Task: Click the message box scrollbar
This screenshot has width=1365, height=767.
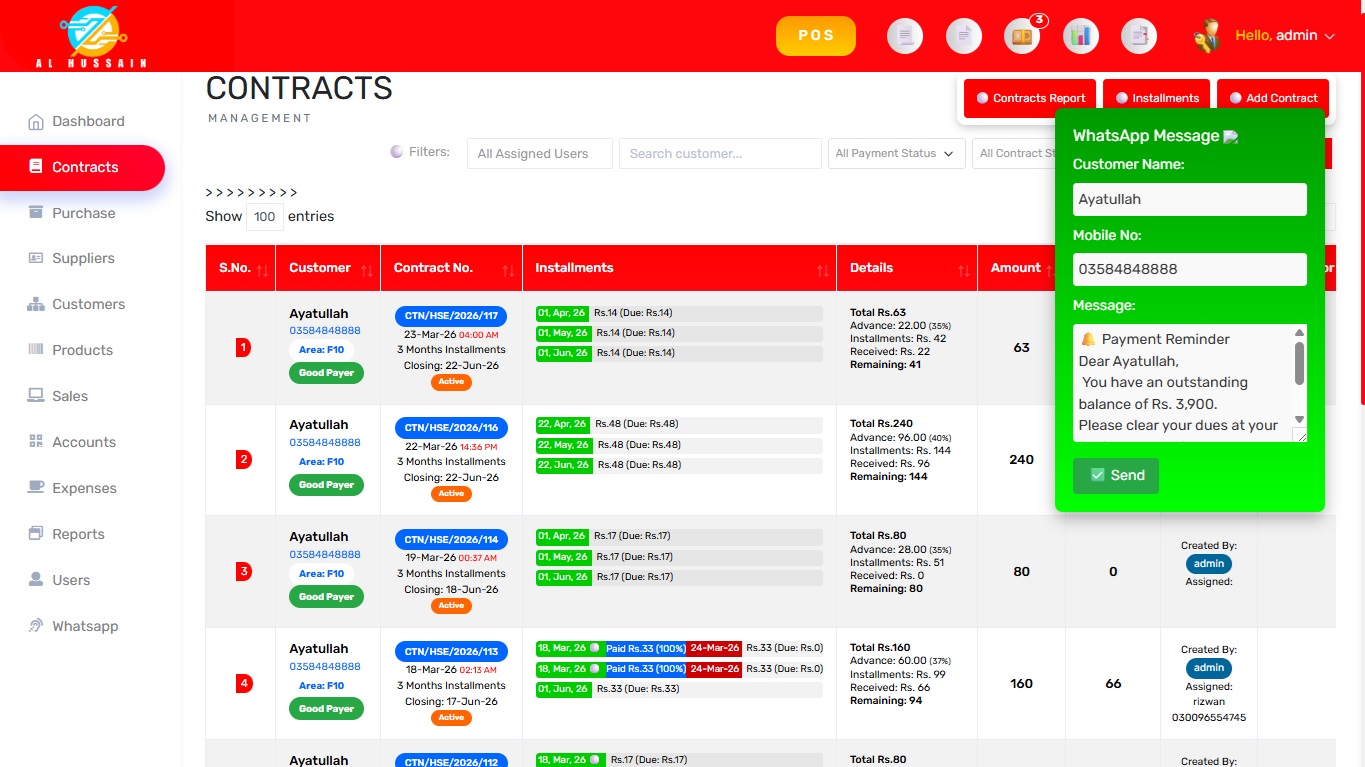Action: (1299, 364)
